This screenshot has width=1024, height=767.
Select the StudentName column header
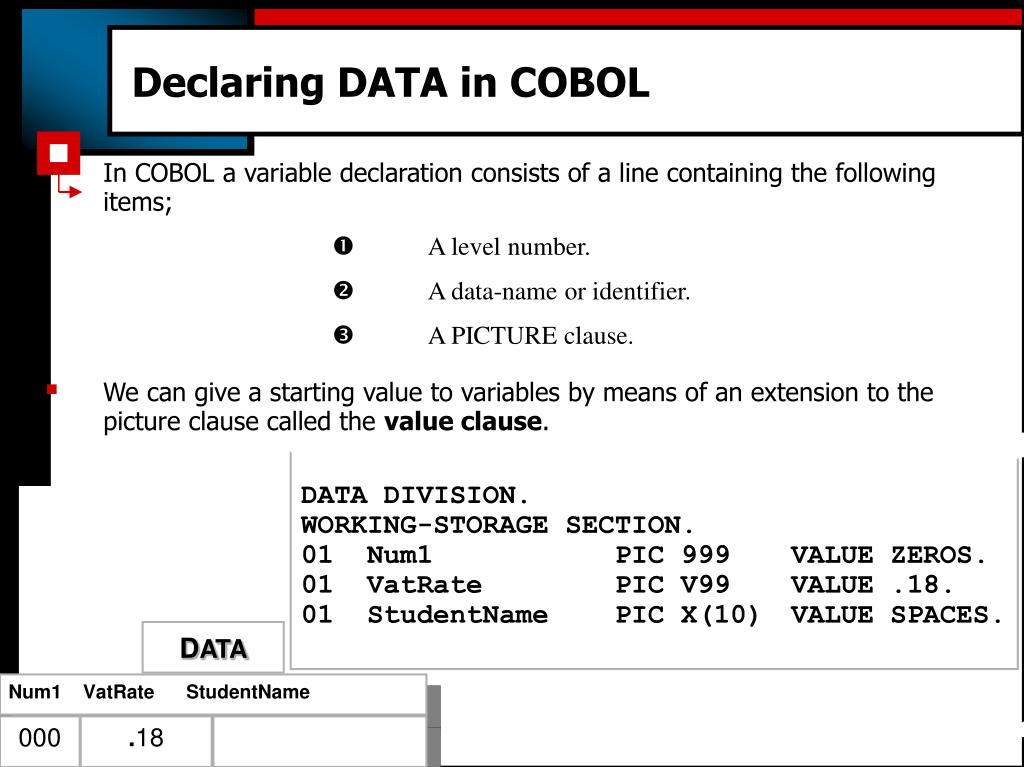tap(248, 692)
